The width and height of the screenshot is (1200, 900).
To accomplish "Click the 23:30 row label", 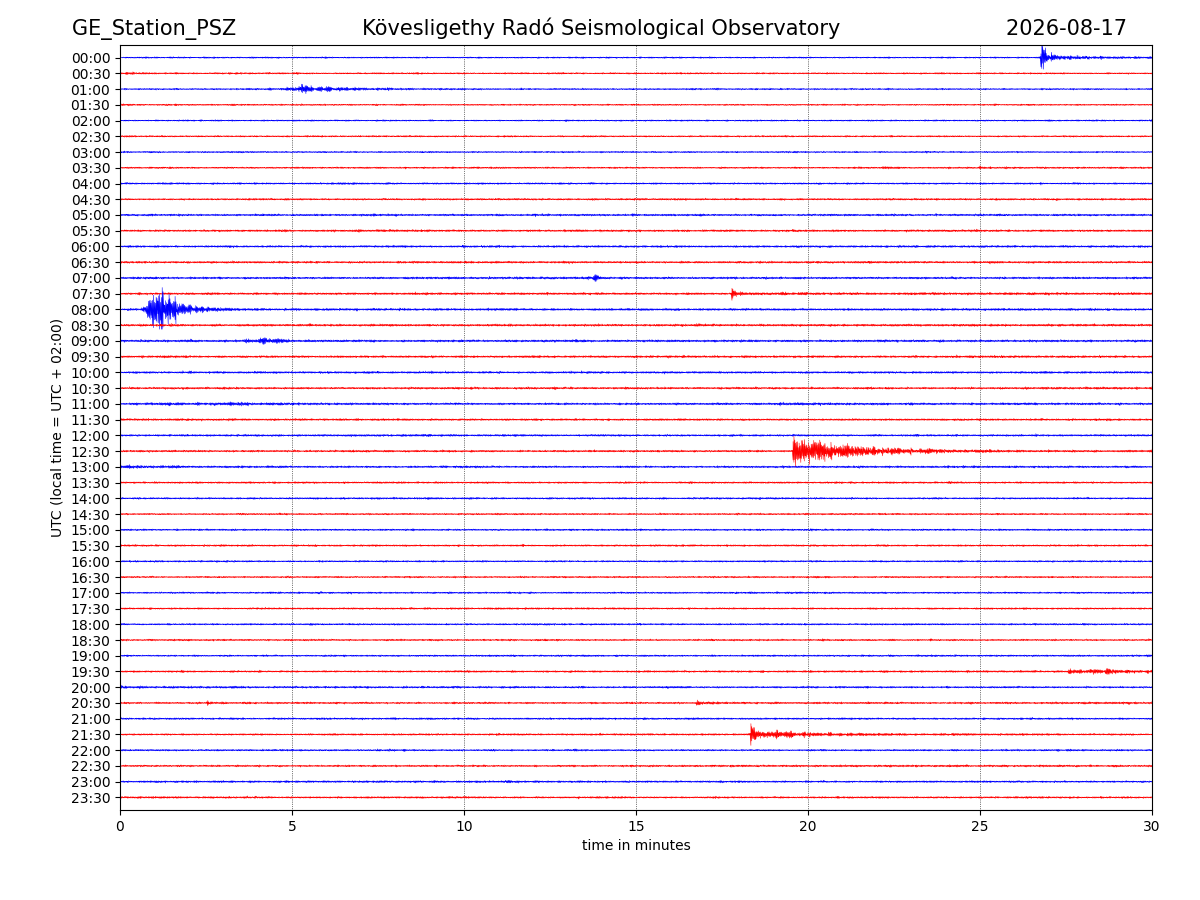I will coord(91,798).
